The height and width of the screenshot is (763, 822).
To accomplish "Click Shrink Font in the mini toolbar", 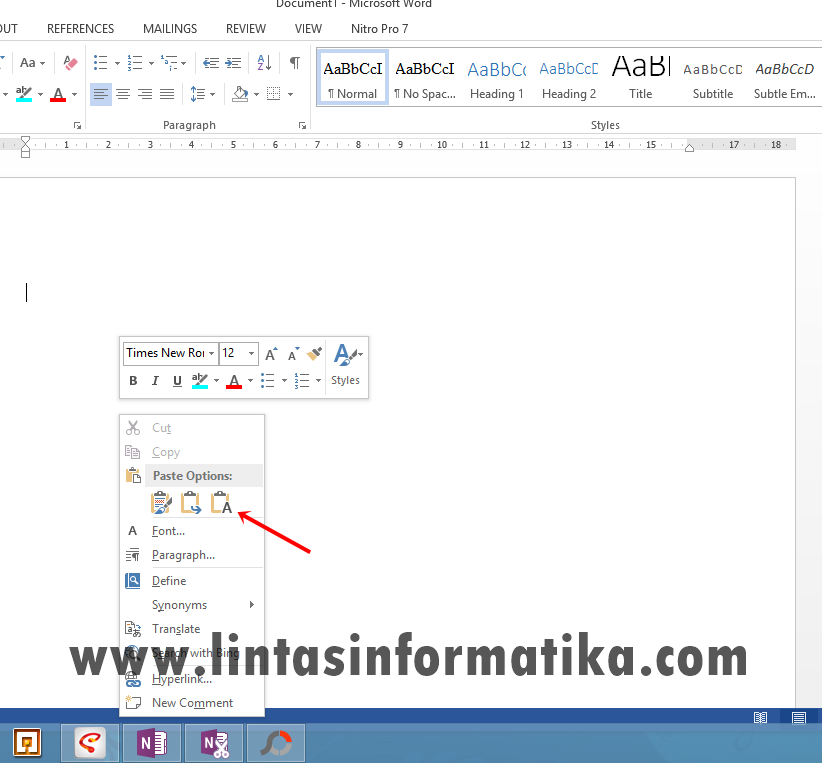I will click(291, 352).
